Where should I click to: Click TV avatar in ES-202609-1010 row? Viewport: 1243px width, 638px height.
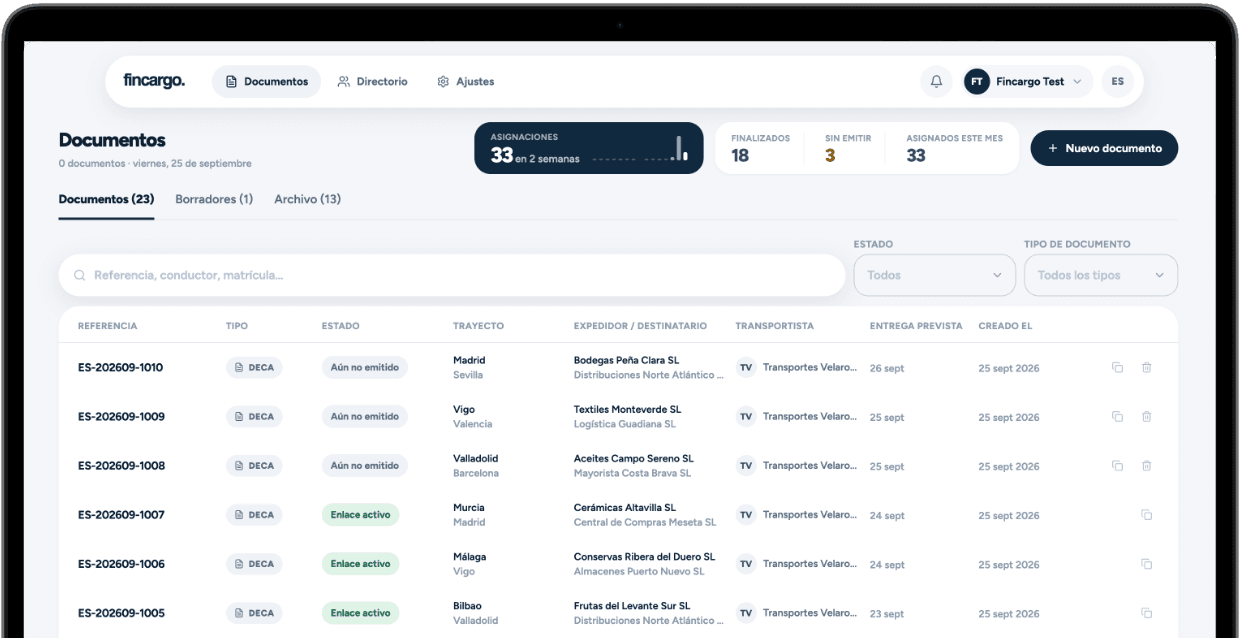[x=746, y=367]
